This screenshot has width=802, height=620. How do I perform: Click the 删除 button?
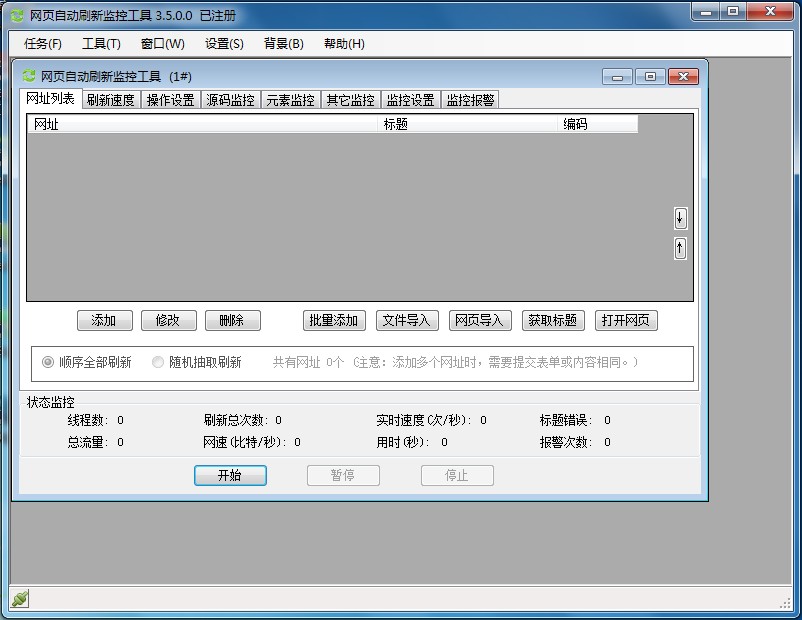233,321
